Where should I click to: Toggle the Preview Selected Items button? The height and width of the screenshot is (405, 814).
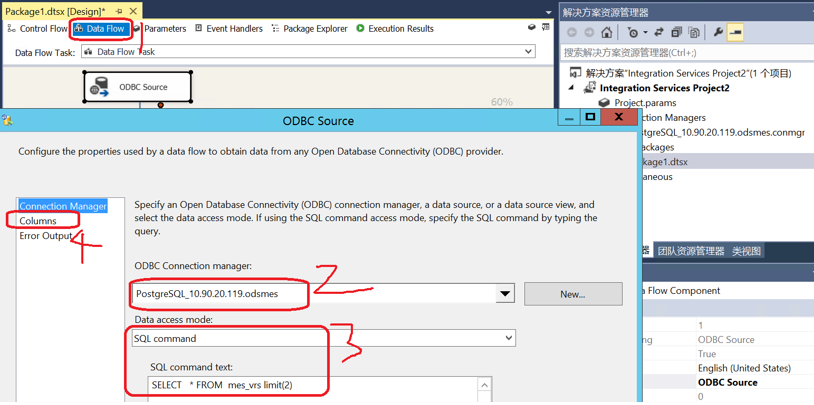pos(735,32)
